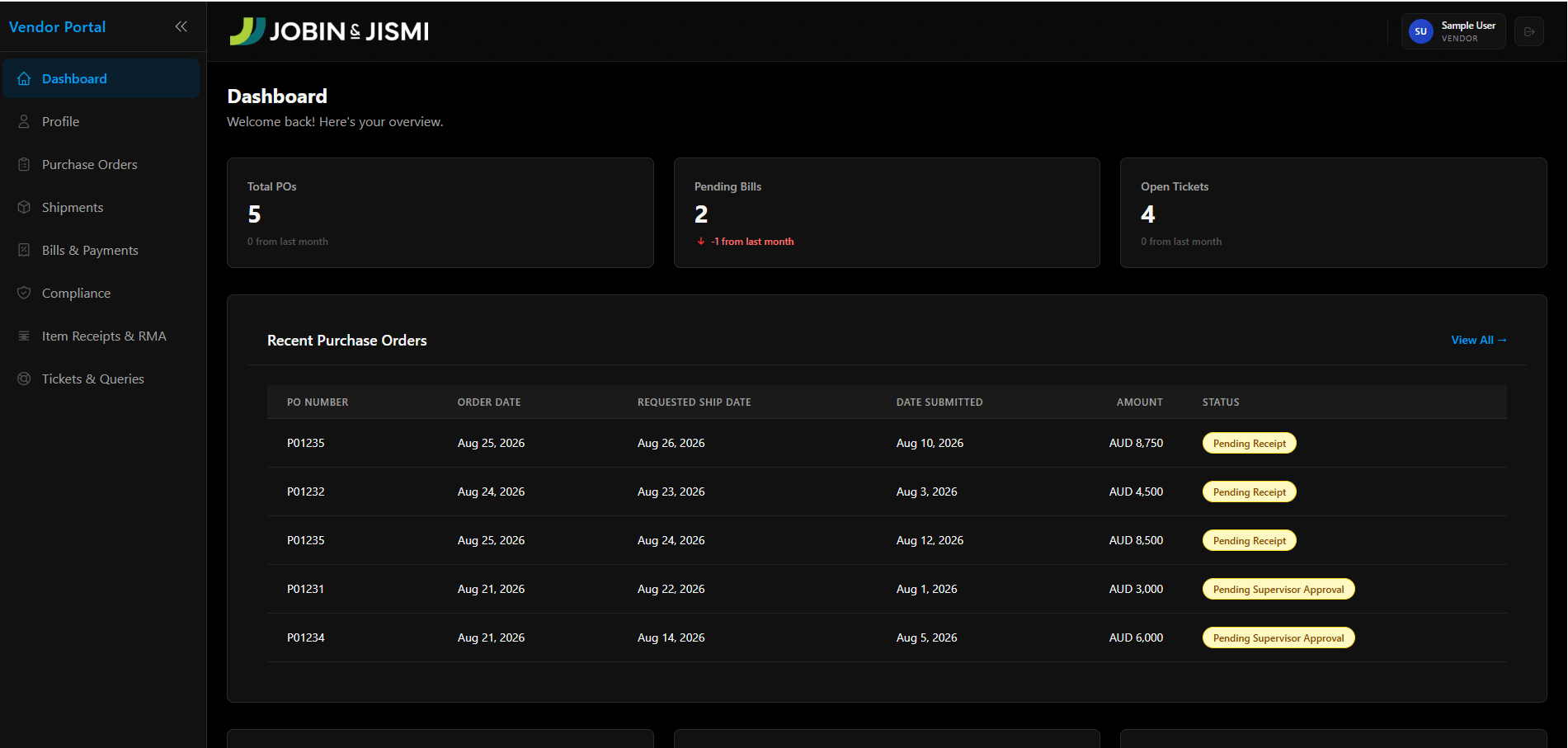
Task: Click the AMOUNT column header
Action: point(1139,402)
